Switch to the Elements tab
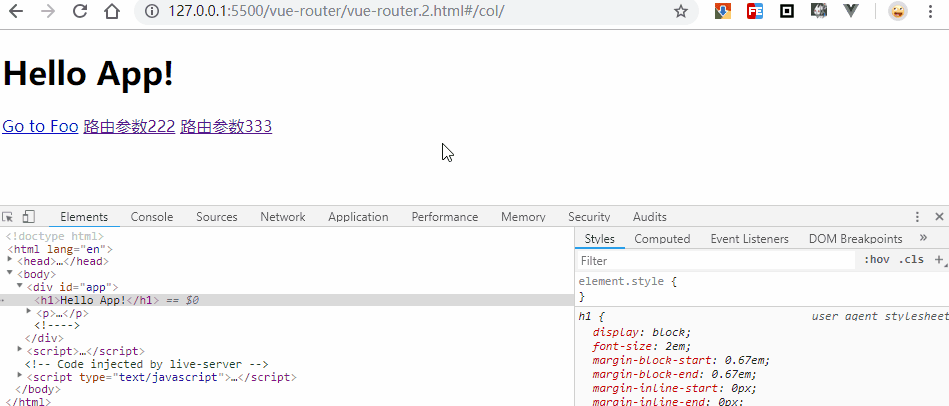This screenshot has height=406, width=949. coord(84,217)
